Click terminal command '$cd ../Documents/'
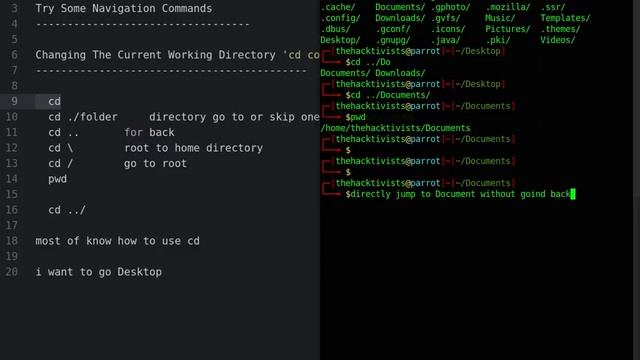Viewport: 640px width, 360px height. tap(388, 95)
